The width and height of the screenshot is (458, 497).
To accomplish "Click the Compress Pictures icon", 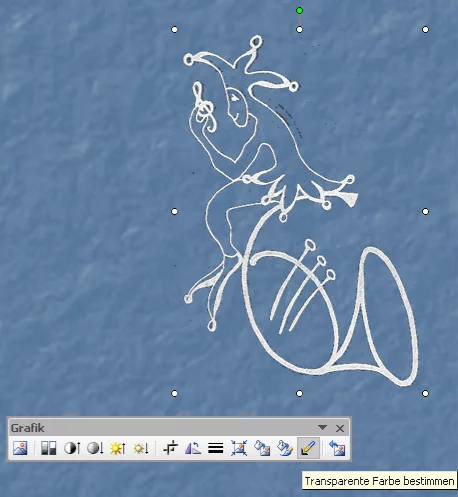I will click(239, 448).
